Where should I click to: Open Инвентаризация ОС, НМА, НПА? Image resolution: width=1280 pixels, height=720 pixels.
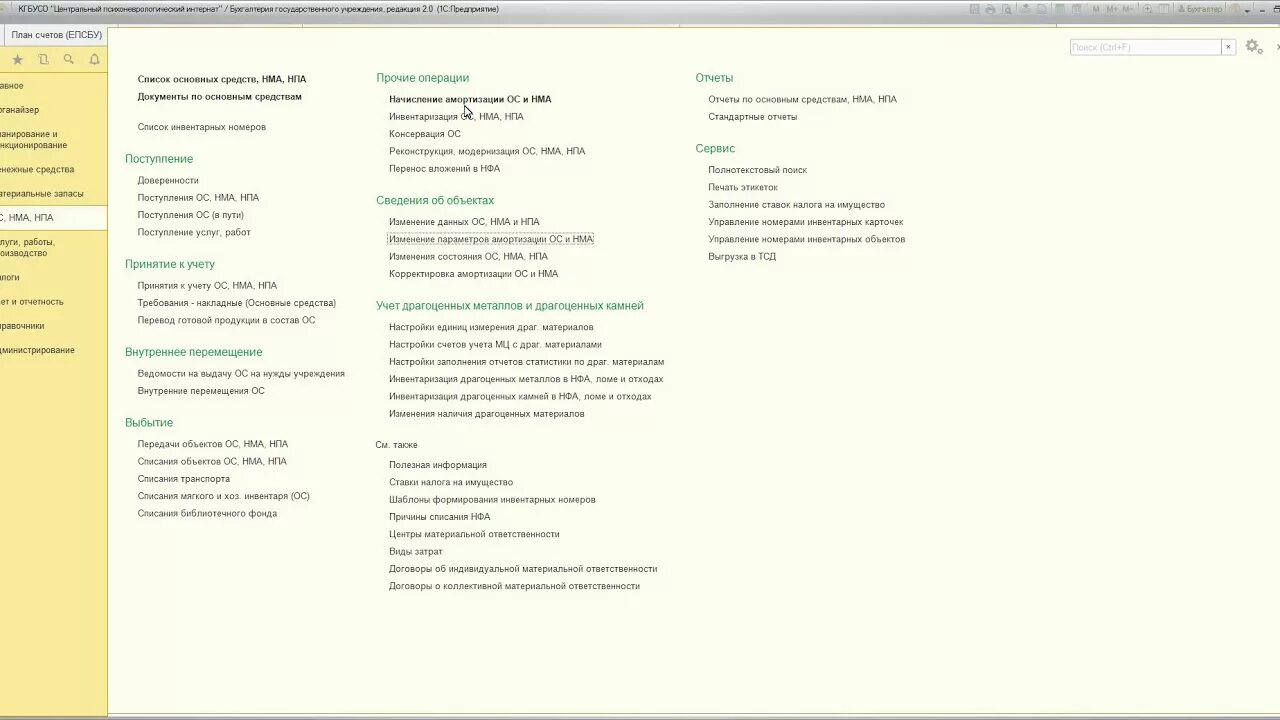coord(456,116)
